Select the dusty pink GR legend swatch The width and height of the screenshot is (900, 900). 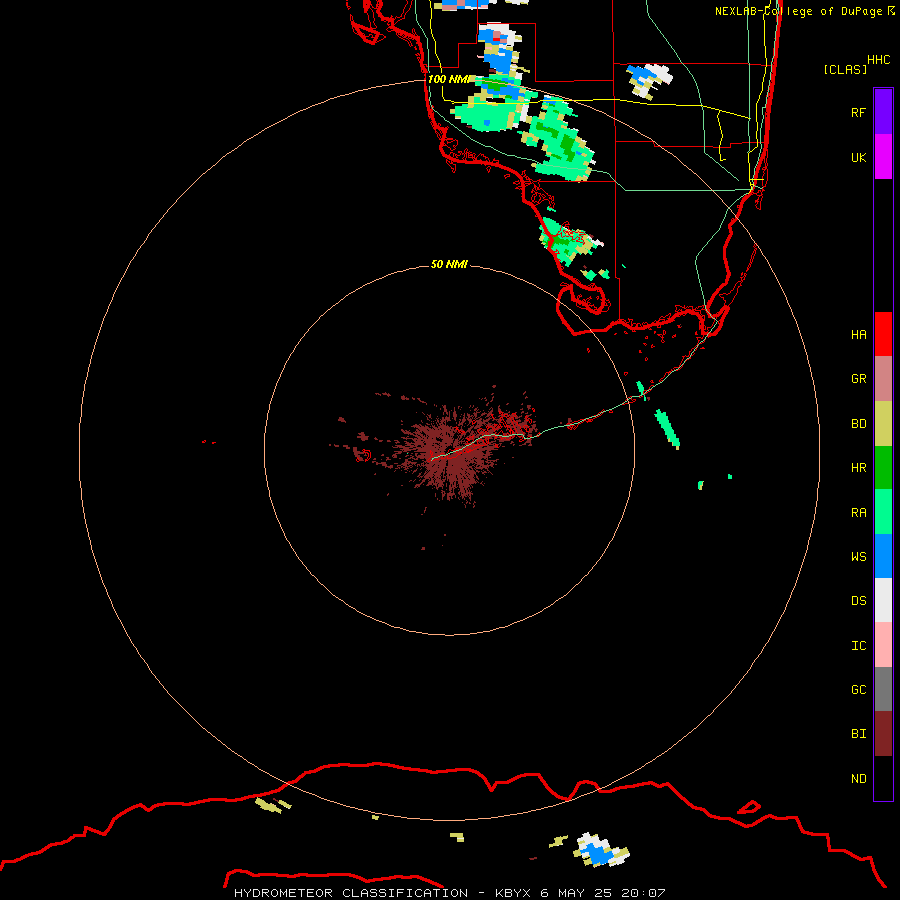tap(883, 379)
